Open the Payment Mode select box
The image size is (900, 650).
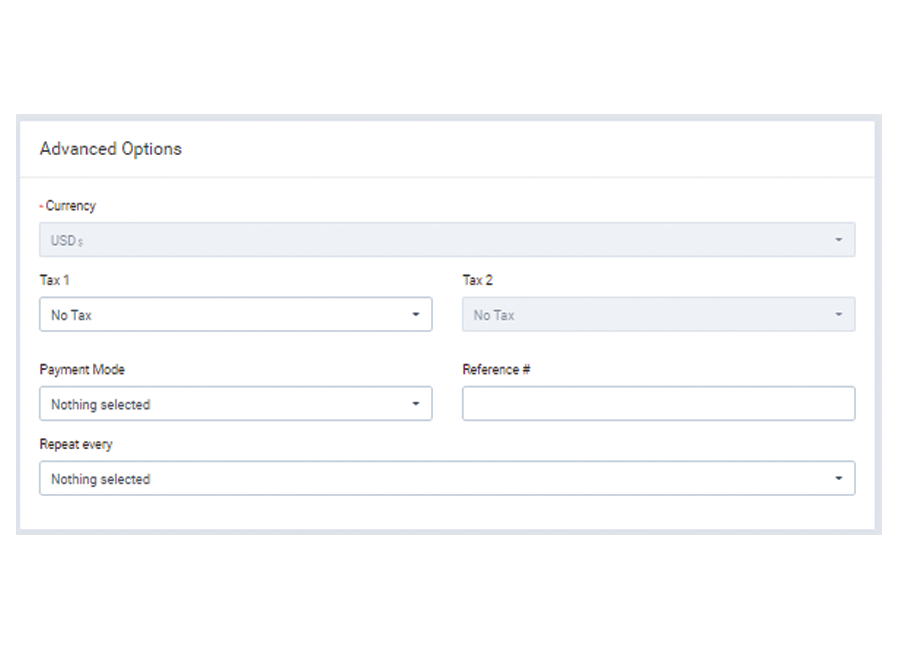235,405
